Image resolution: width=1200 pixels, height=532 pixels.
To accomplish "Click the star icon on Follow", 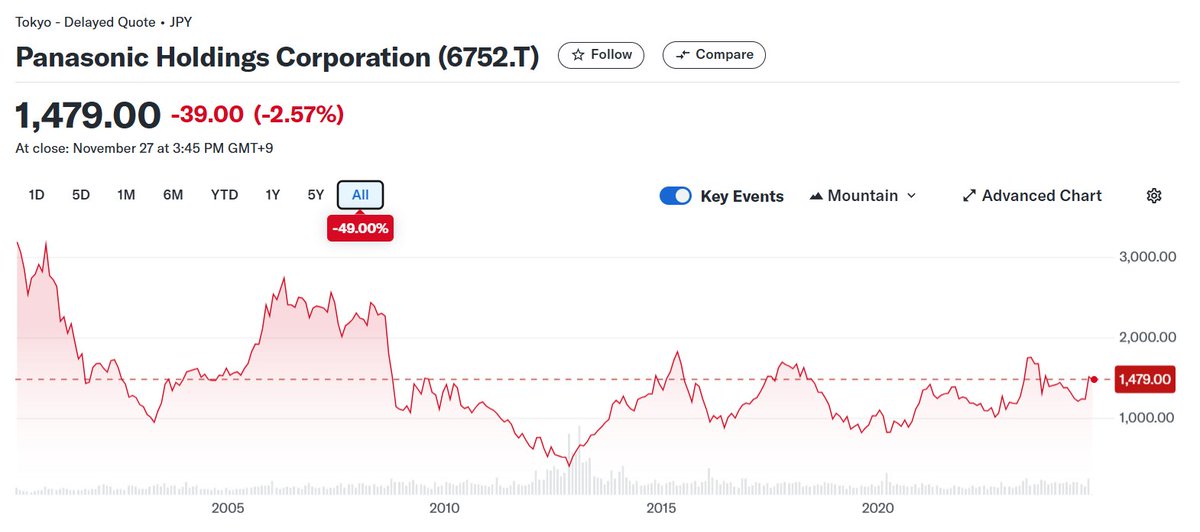I will click(578, 55).
